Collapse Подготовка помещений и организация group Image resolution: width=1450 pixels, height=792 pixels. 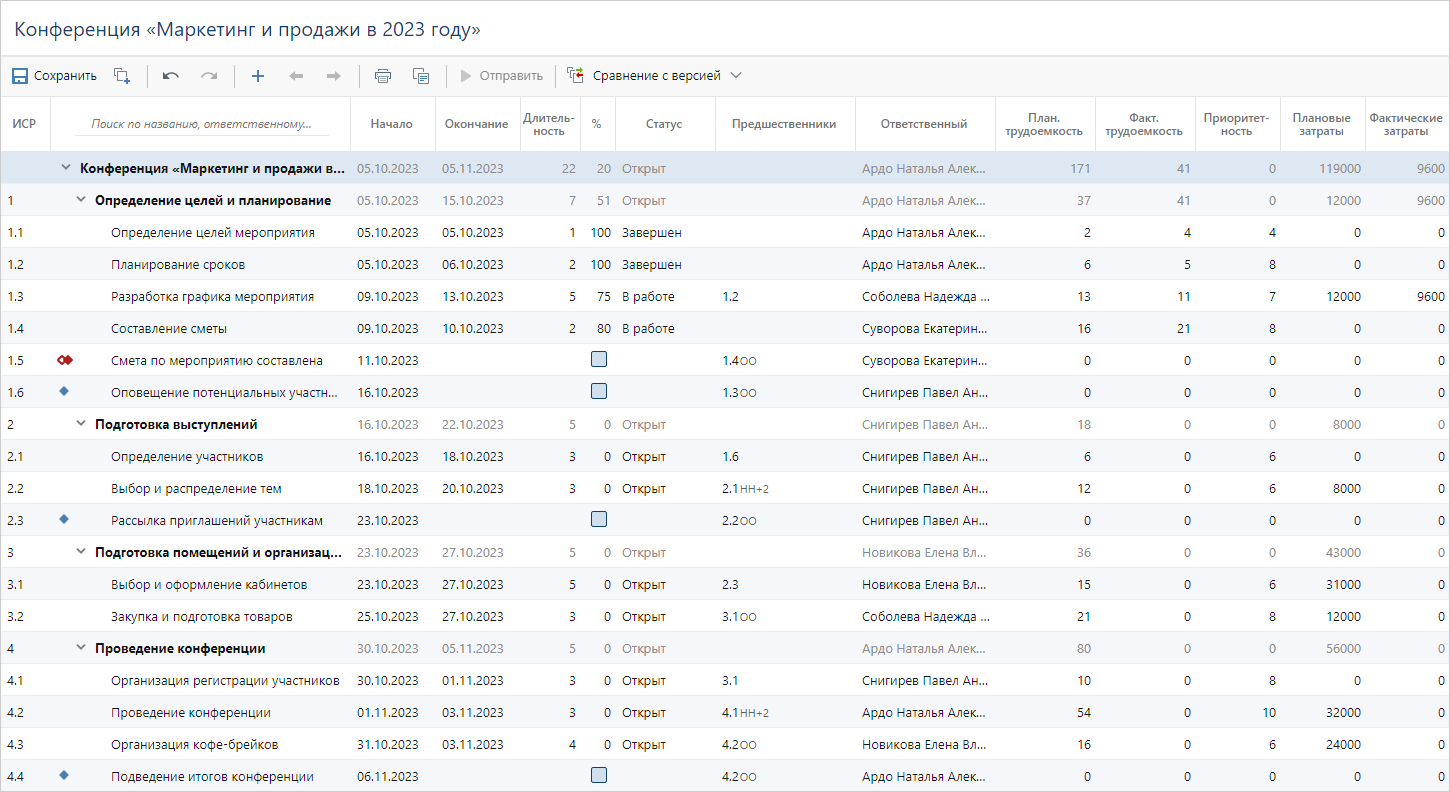click(82, 552)
